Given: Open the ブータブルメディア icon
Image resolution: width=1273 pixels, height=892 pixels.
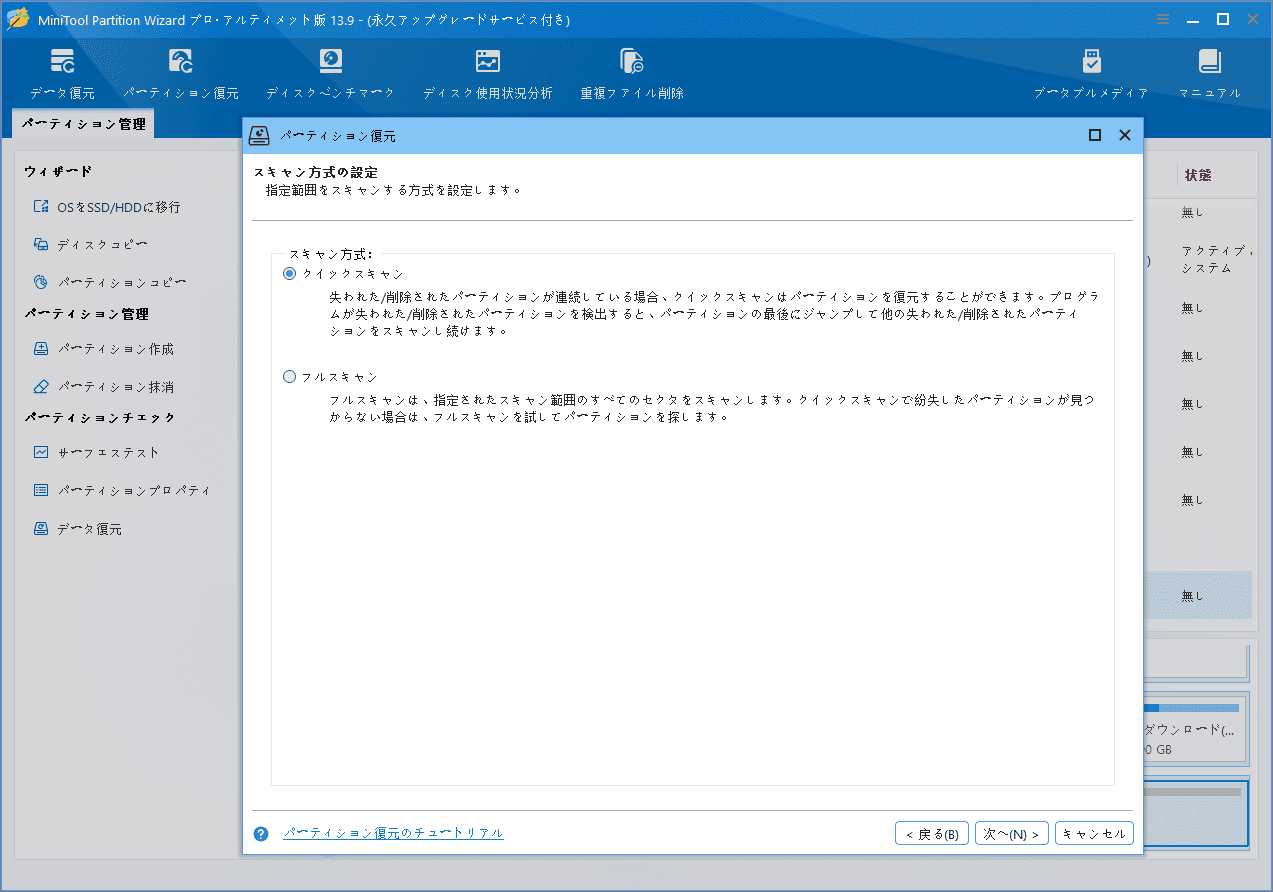Looking at the screenshot, I should 1091,62.
